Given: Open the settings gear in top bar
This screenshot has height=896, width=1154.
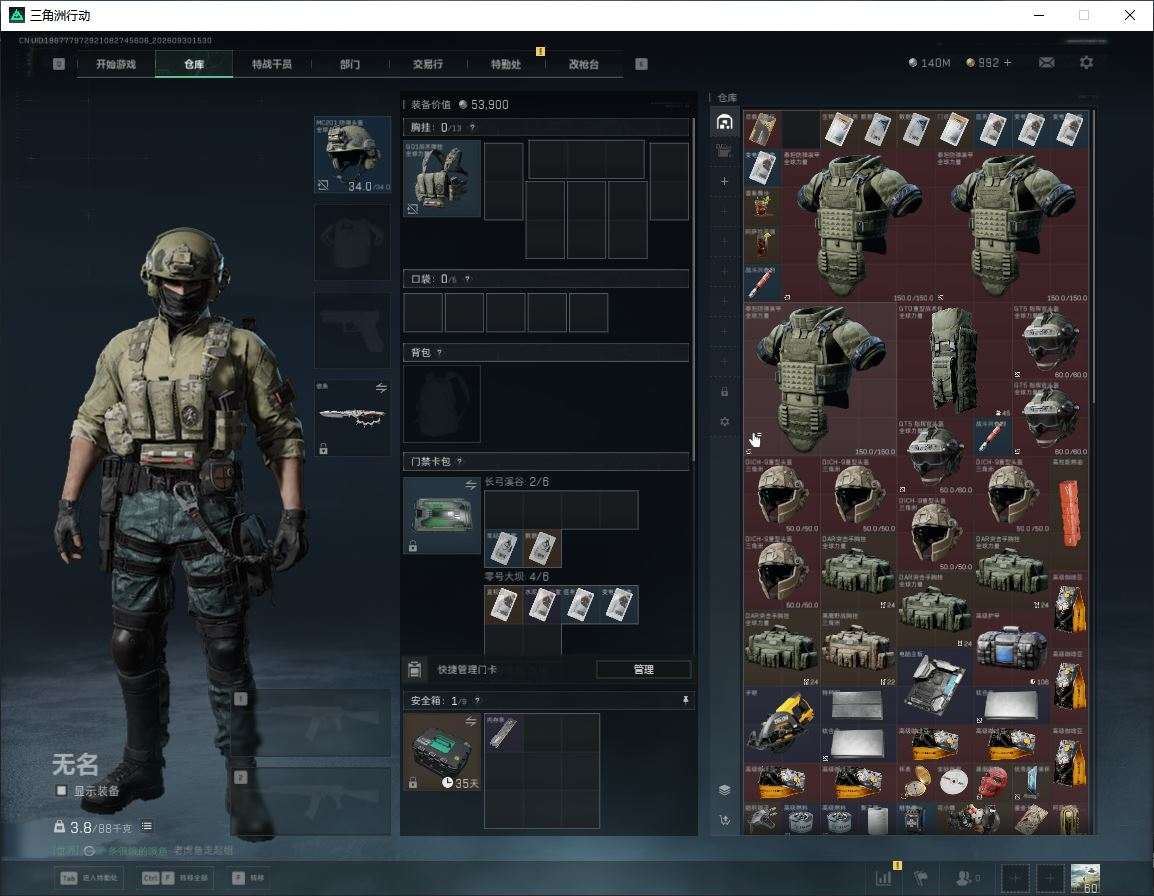Looking at the screenshot, I should 1086,63.
